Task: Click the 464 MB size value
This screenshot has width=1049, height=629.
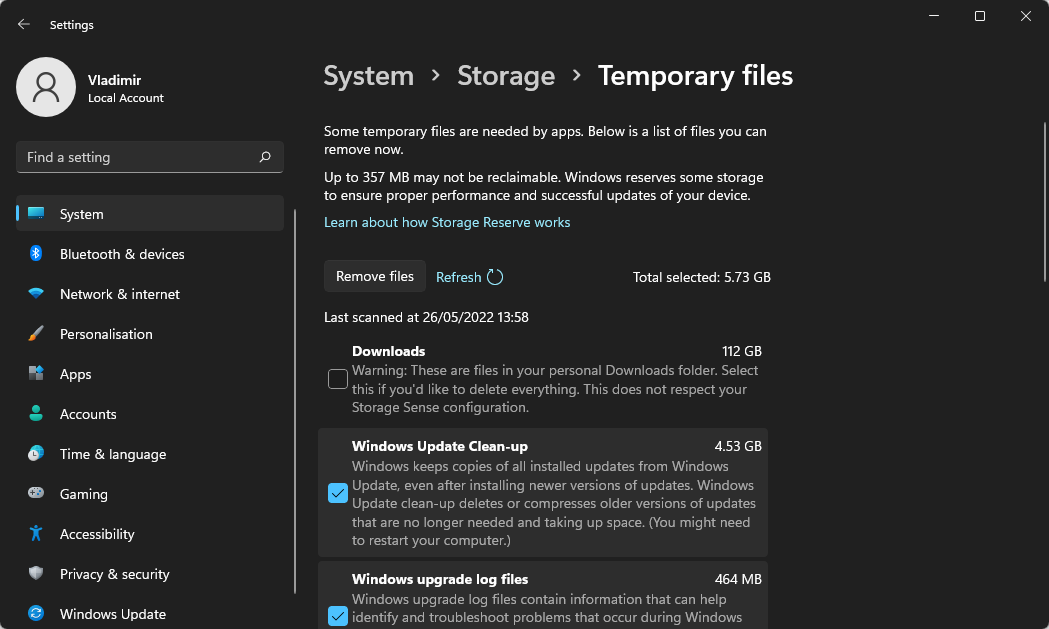Action: [x=738, y=579]
